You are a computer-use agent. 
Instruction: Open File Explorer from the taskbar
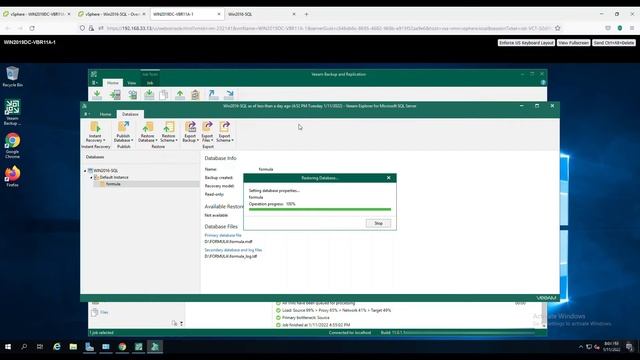(73, 347)
